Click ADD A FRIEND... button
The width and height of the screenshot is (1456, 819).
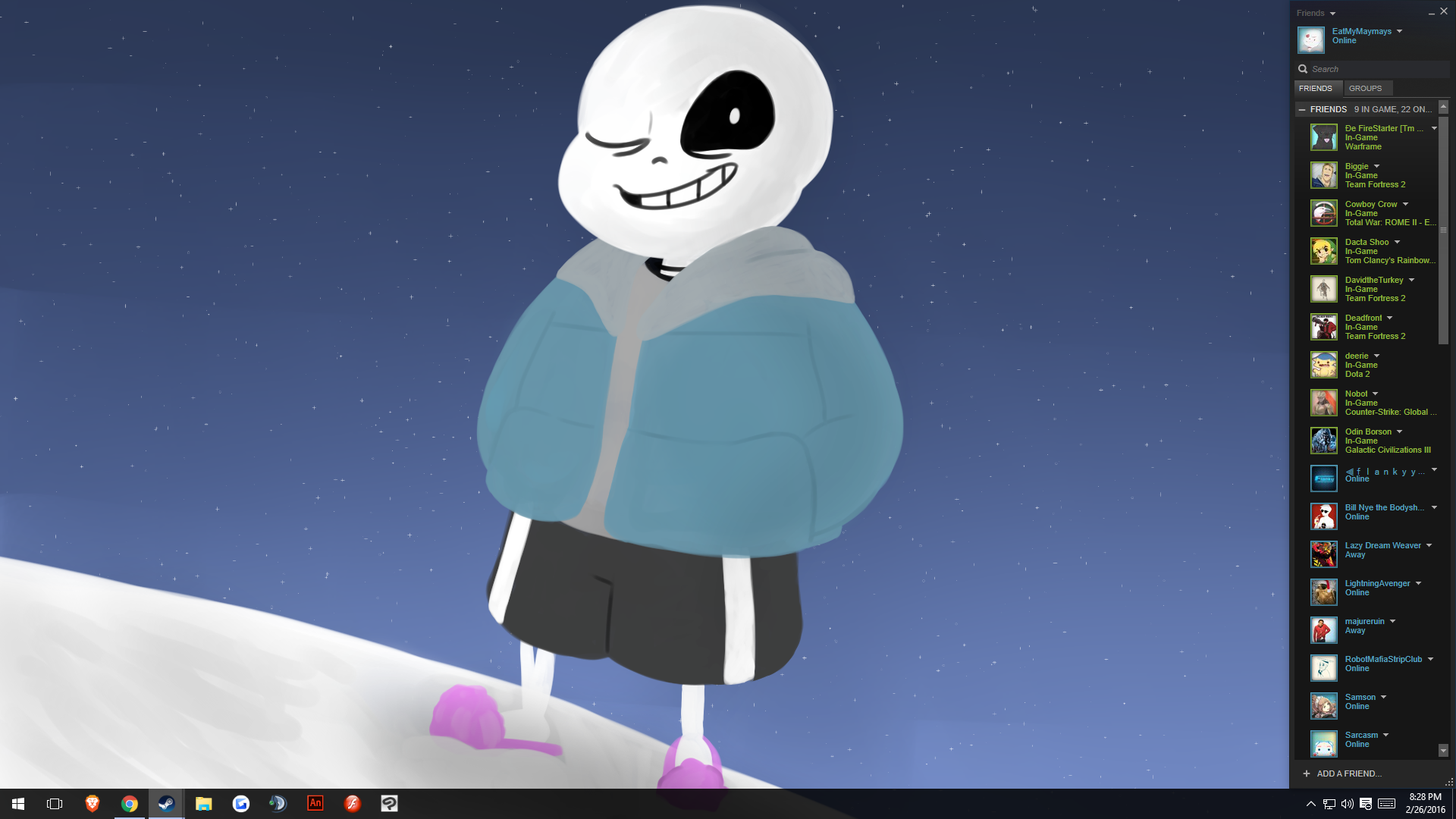point(1341,773)
